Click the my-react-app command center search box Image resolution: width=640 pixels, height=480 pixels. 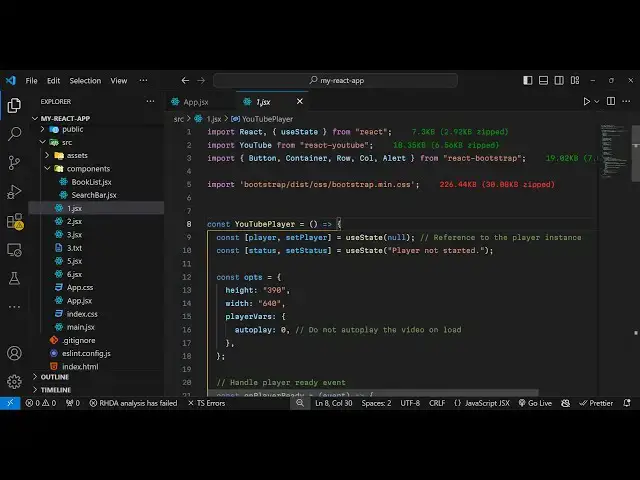(336, 80)
